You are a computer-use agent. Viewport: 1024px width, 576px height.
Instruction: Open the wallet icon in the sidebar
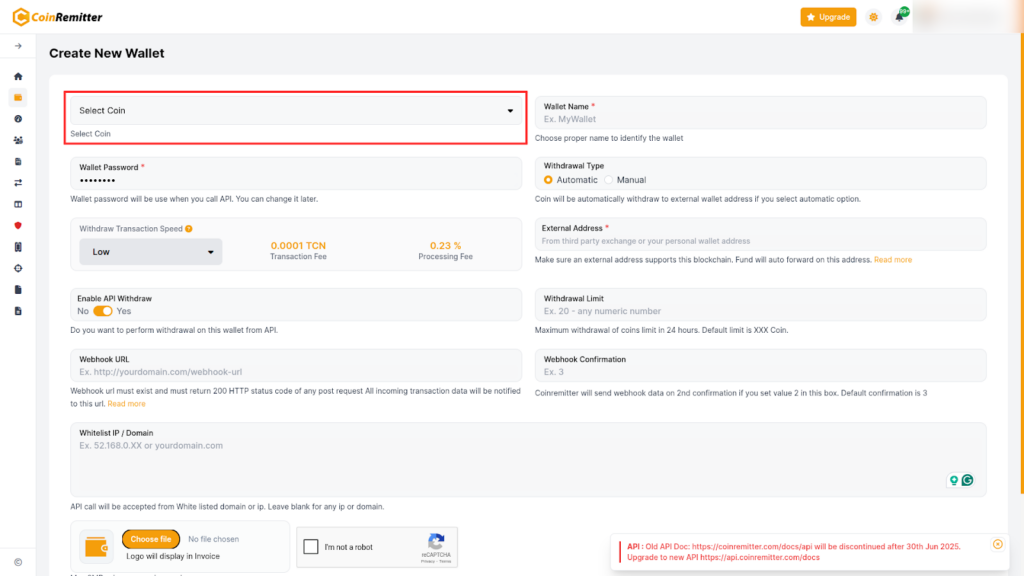[x=18, y=98]
